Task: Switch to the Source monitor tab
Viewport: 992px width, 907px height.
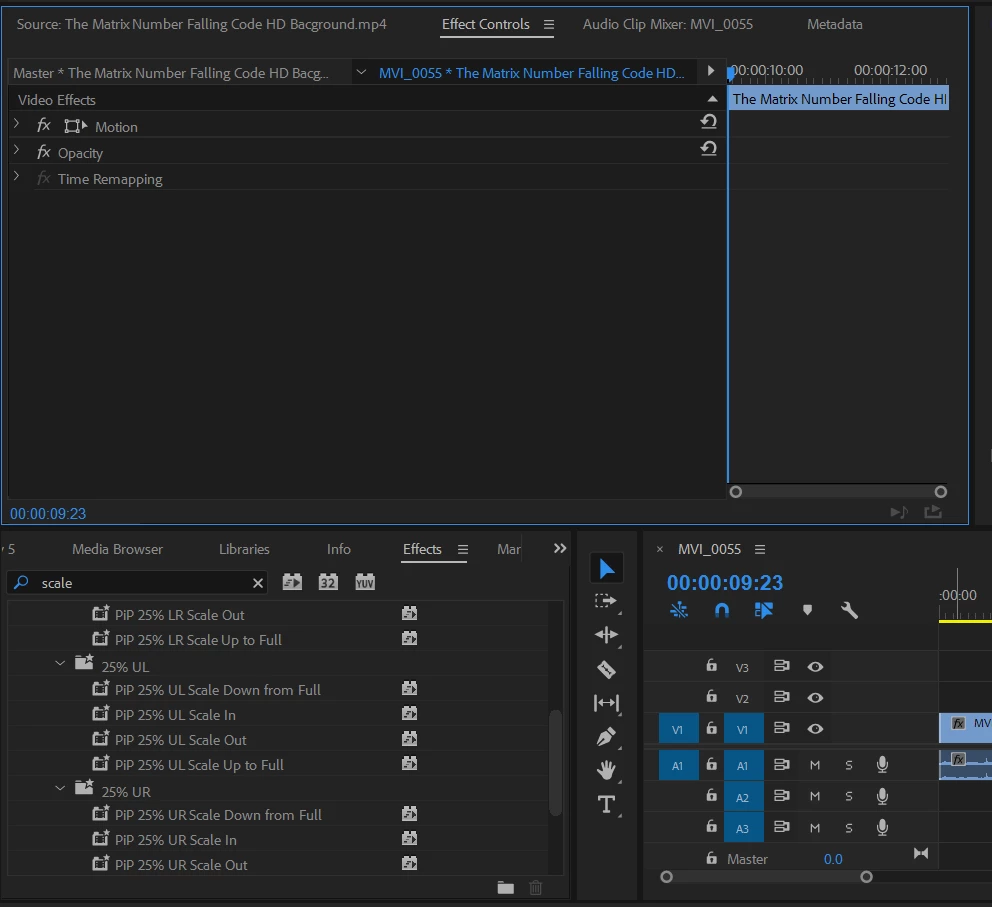Action: (201, 25)
